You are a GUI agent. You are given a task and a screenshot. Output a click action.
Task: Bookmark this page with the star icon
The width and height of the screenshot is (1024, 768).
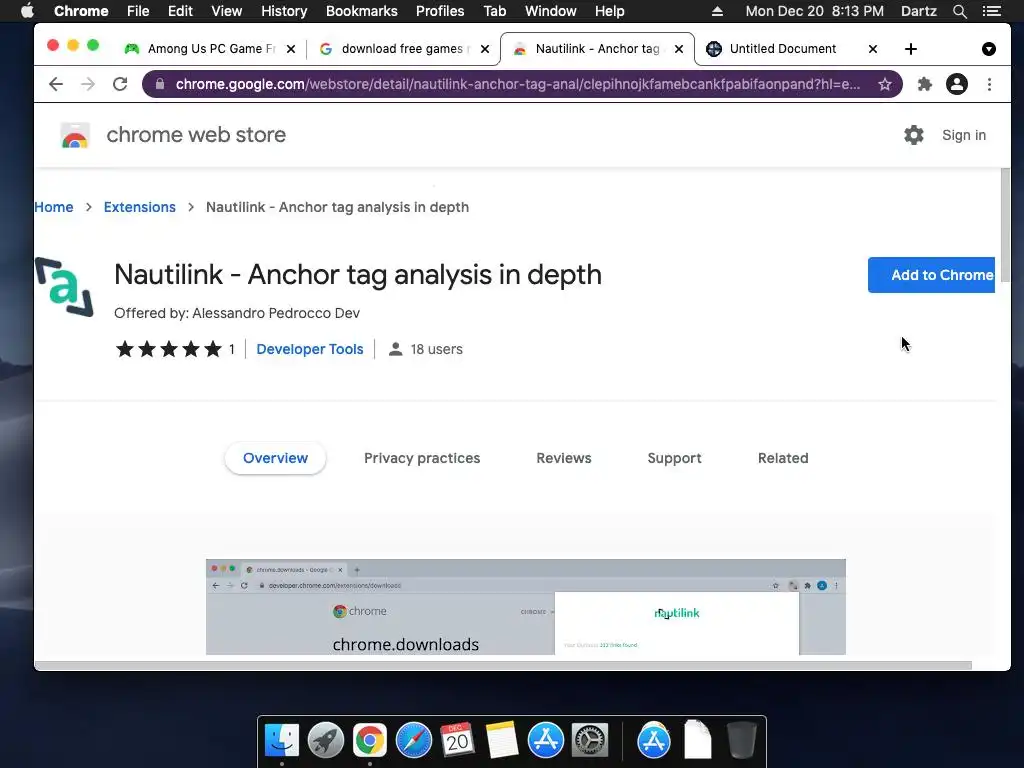click(x=885, y=84)
